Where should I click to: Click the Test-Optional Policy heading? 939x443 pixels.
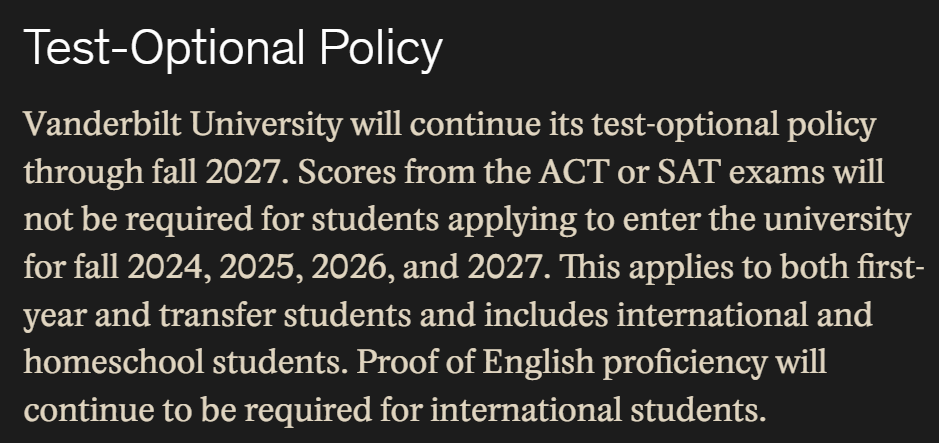pyautogui.click(x=233, y=48)
